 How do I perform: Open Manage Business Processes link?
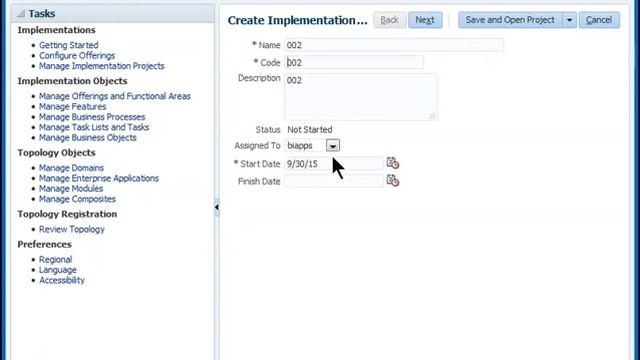(x=92, y=117)
